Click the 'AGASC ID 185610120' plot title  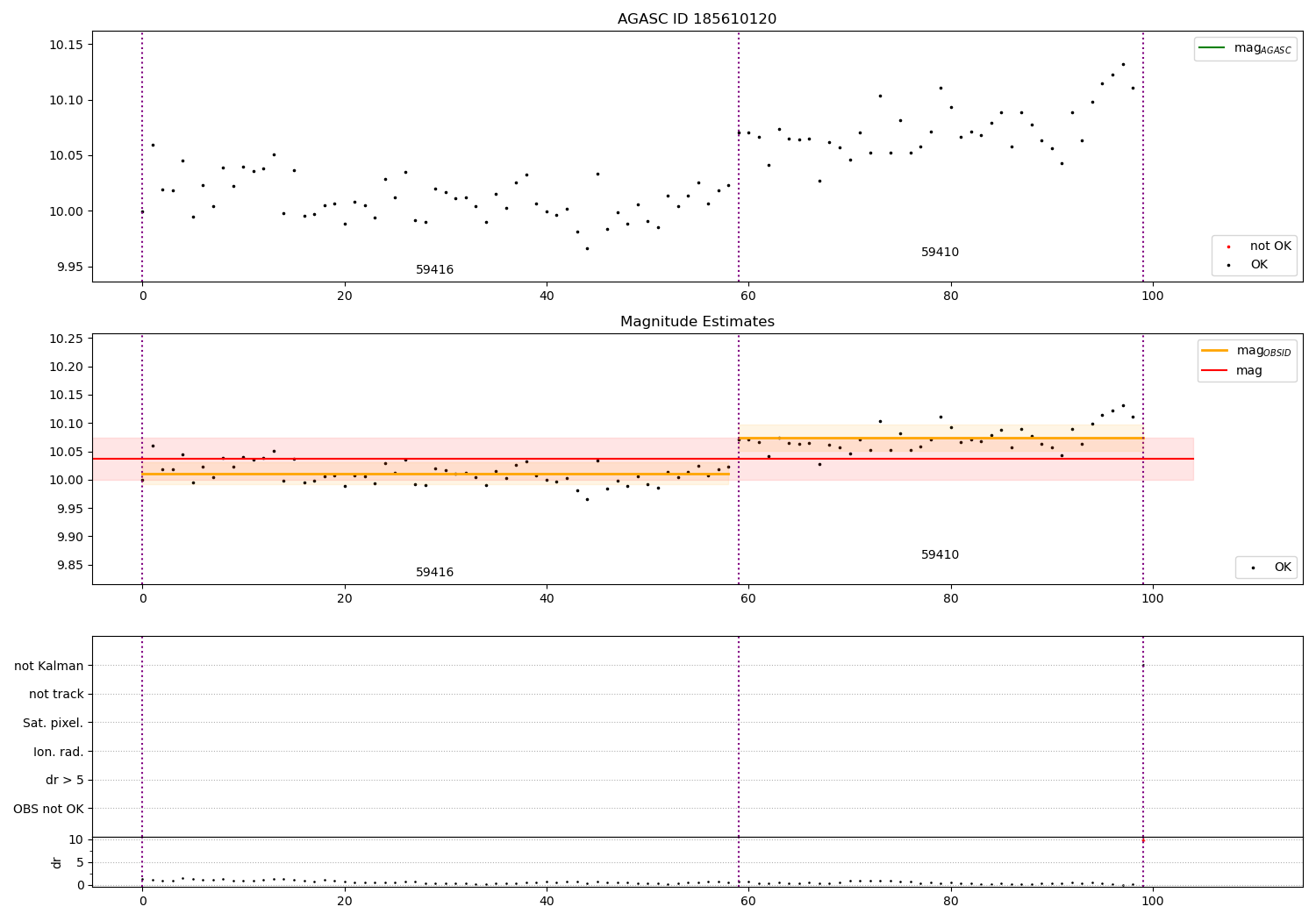(x=697, y=19)
